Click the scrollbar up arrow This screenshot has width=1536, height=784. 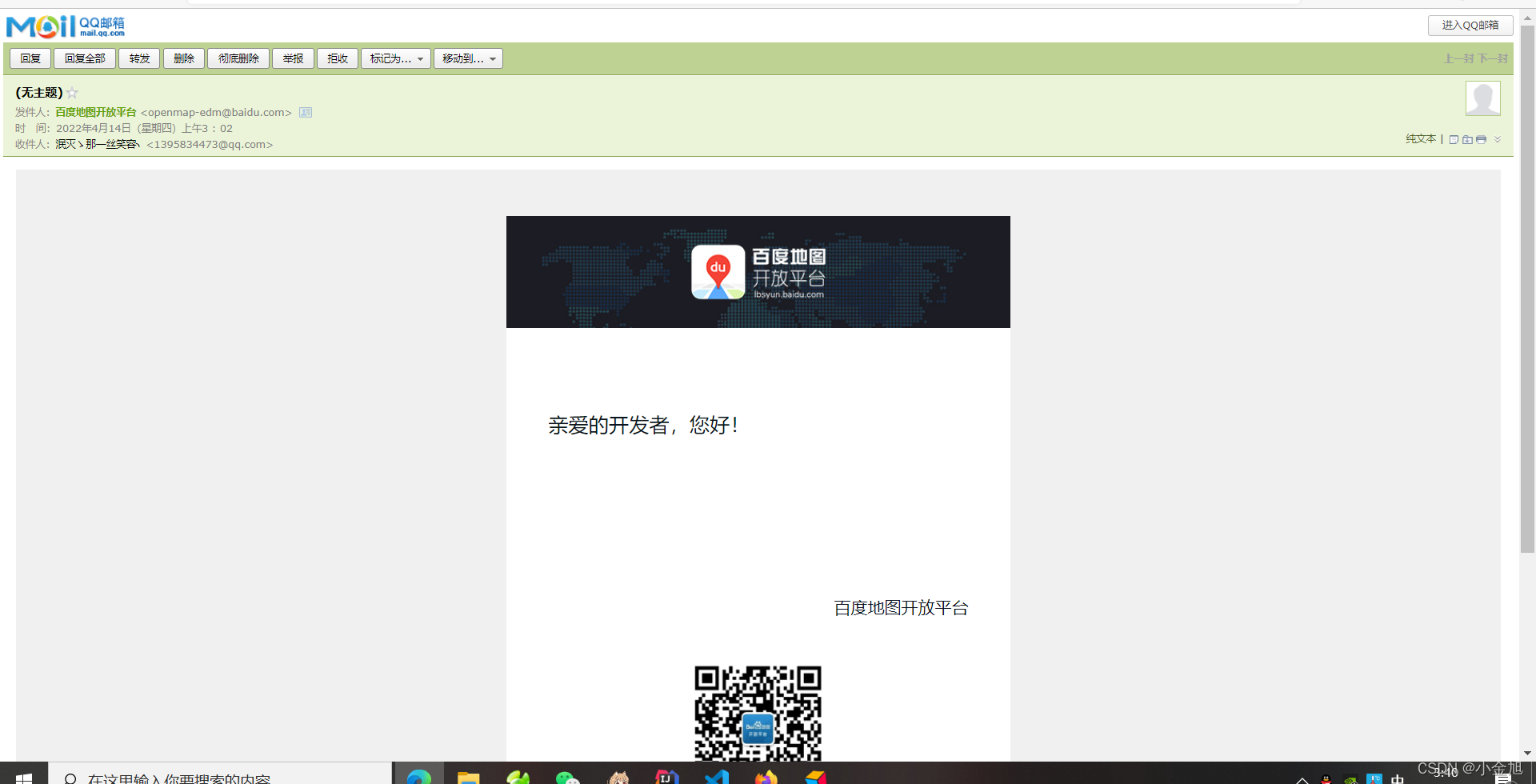1527,18
